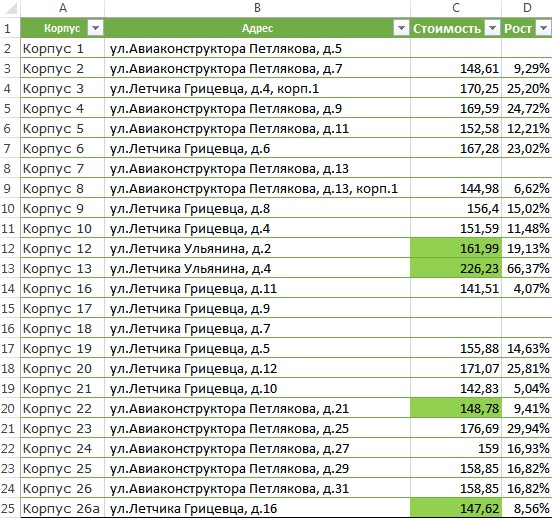Click the select-all corner triangle
This screenshot has width=552, height=518.
pyautogui.click(x=10, y=8)
